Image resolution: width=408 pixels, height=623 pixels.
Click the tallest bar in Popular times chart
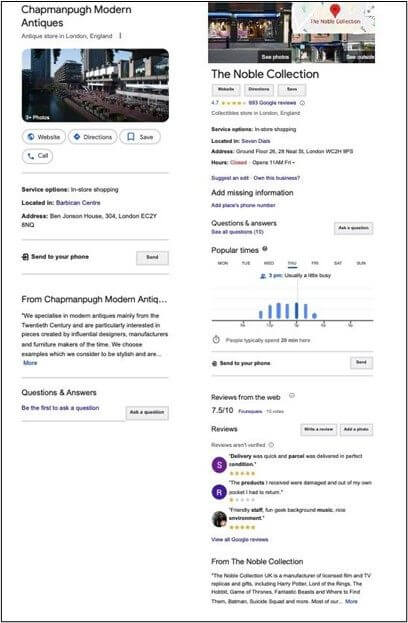tap(296, 311)
